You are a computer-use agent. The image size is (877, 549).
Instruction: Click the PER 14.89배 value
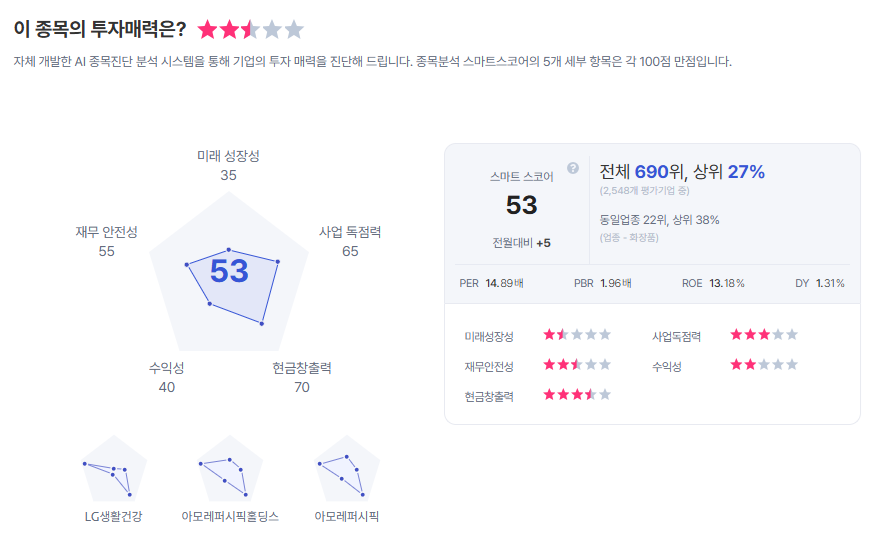[x=491, y=283]
